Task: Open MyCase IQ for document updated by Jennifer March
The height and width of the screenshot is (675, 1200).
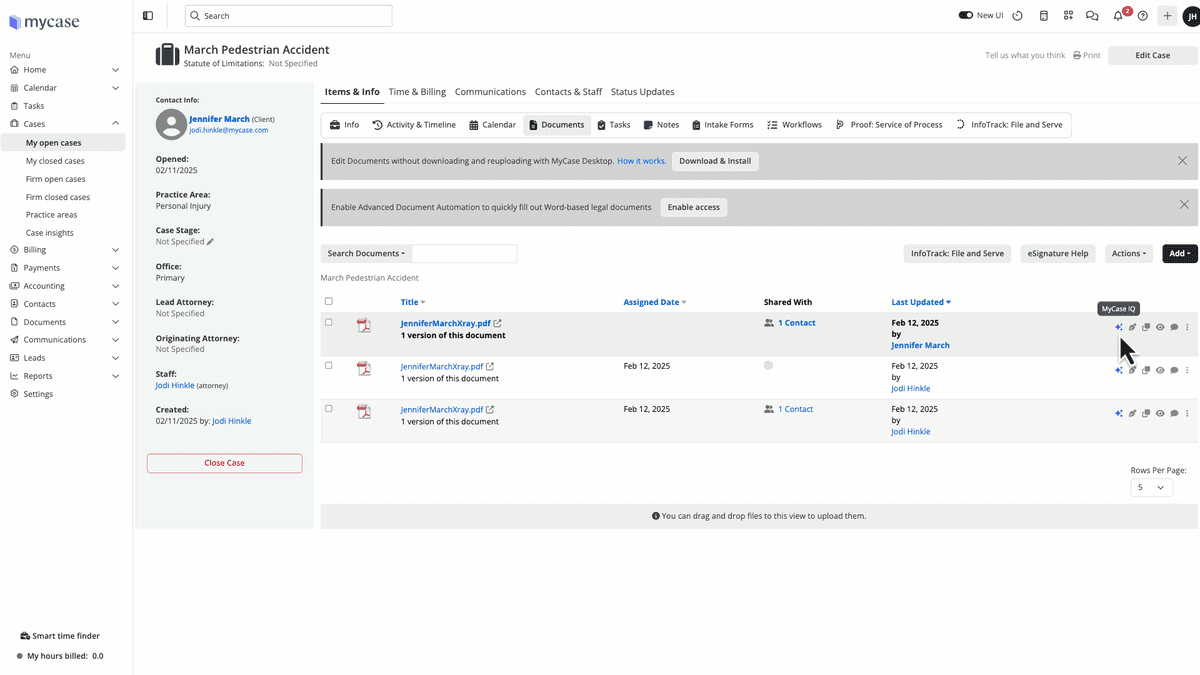Action: (1119, 327)
